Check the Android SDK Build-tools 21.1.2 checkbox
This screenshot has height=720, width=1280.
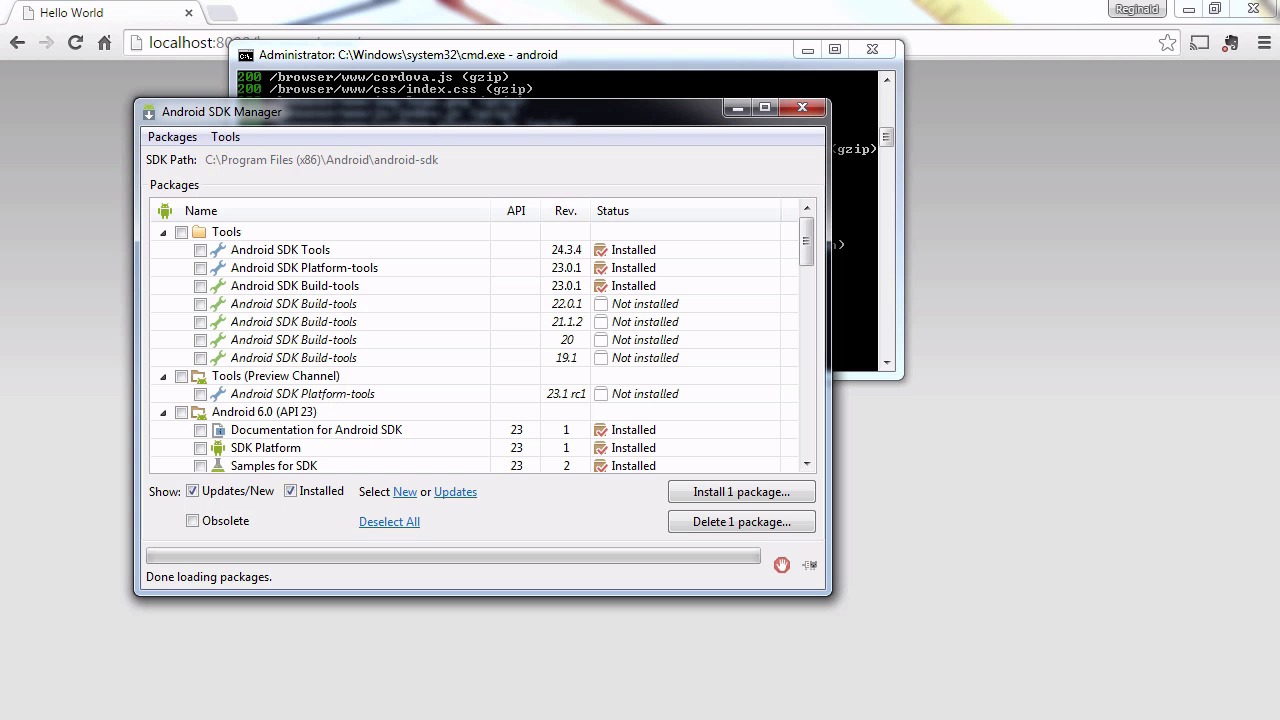(x=200, y=322)
